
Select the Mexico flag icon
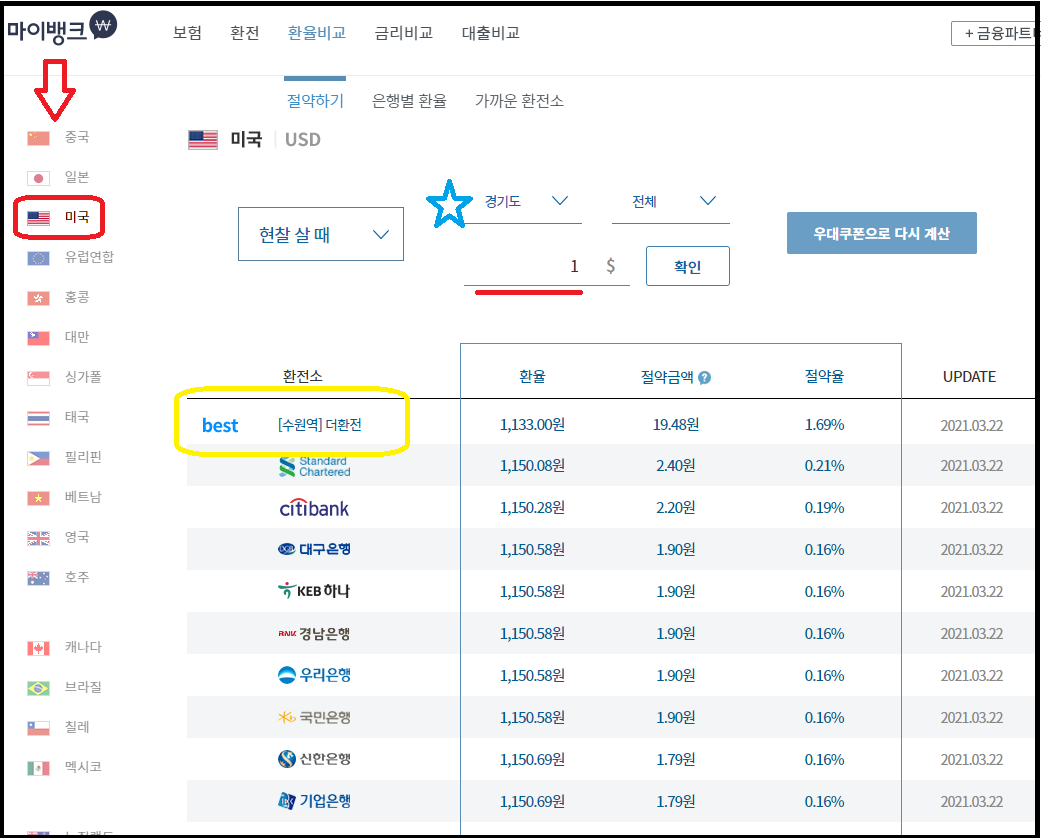point(39,768)
